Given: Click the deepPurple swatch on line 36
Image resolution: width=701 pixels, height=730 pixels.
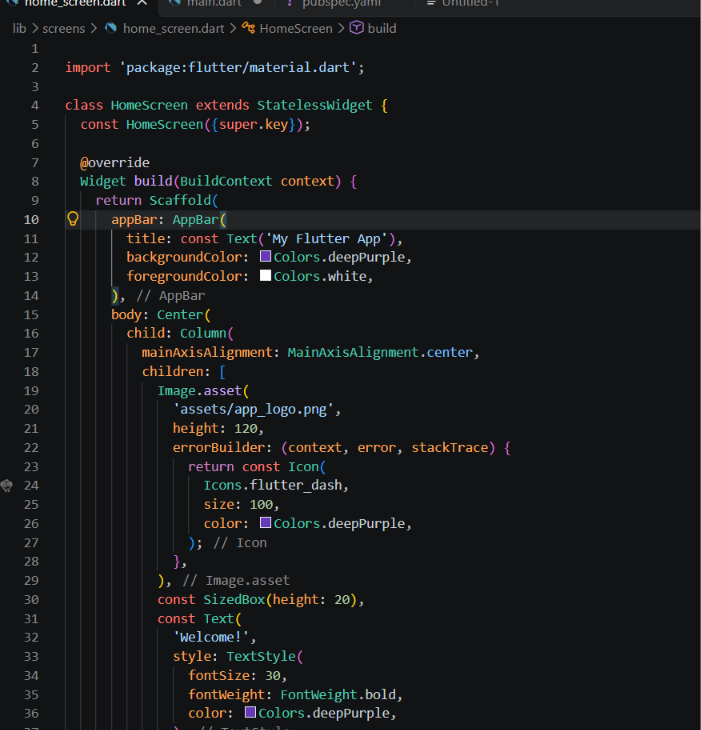Looking at the screenshot, I should [250, 712].
